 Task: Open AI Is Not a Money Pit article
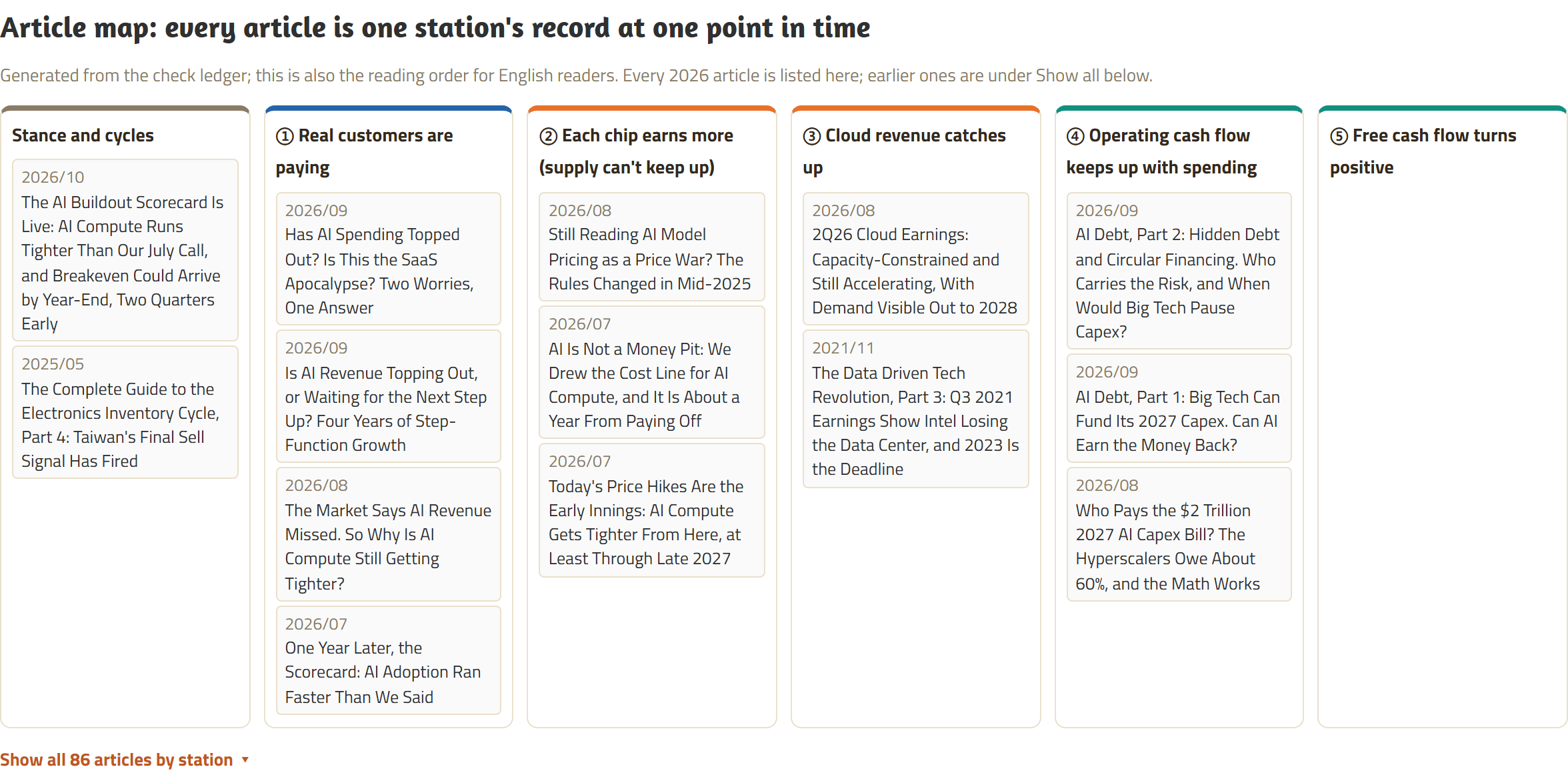(652, 372)
